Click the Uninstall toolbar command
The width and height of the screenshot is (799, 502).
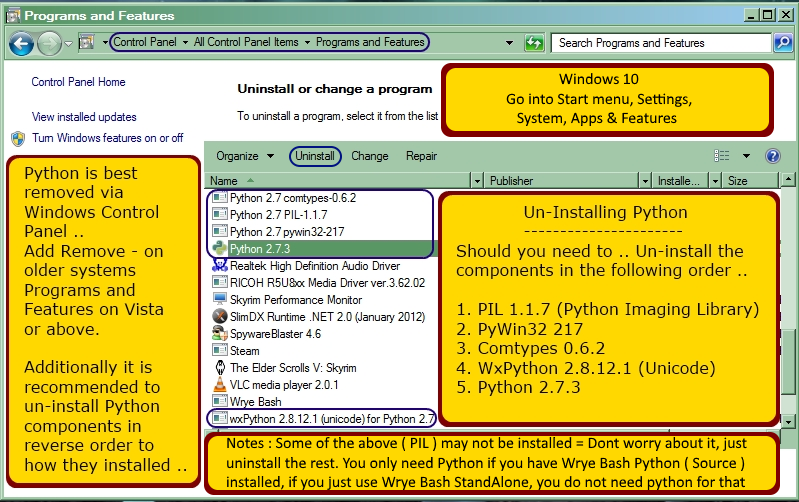pos(315,156)
